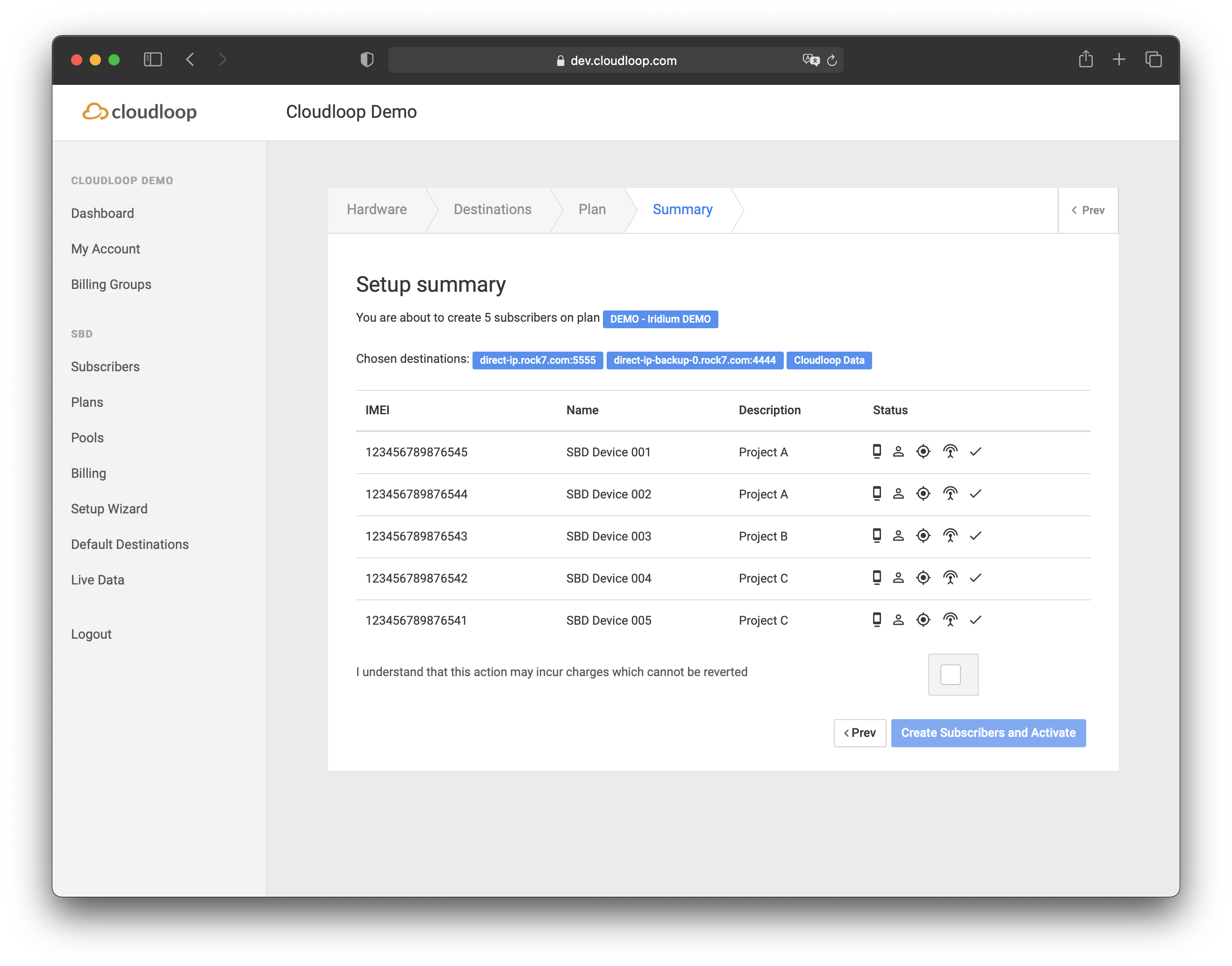1232x966 pixels.
Task: Open Setup Wizard in the sidebar
Action: 109,508
